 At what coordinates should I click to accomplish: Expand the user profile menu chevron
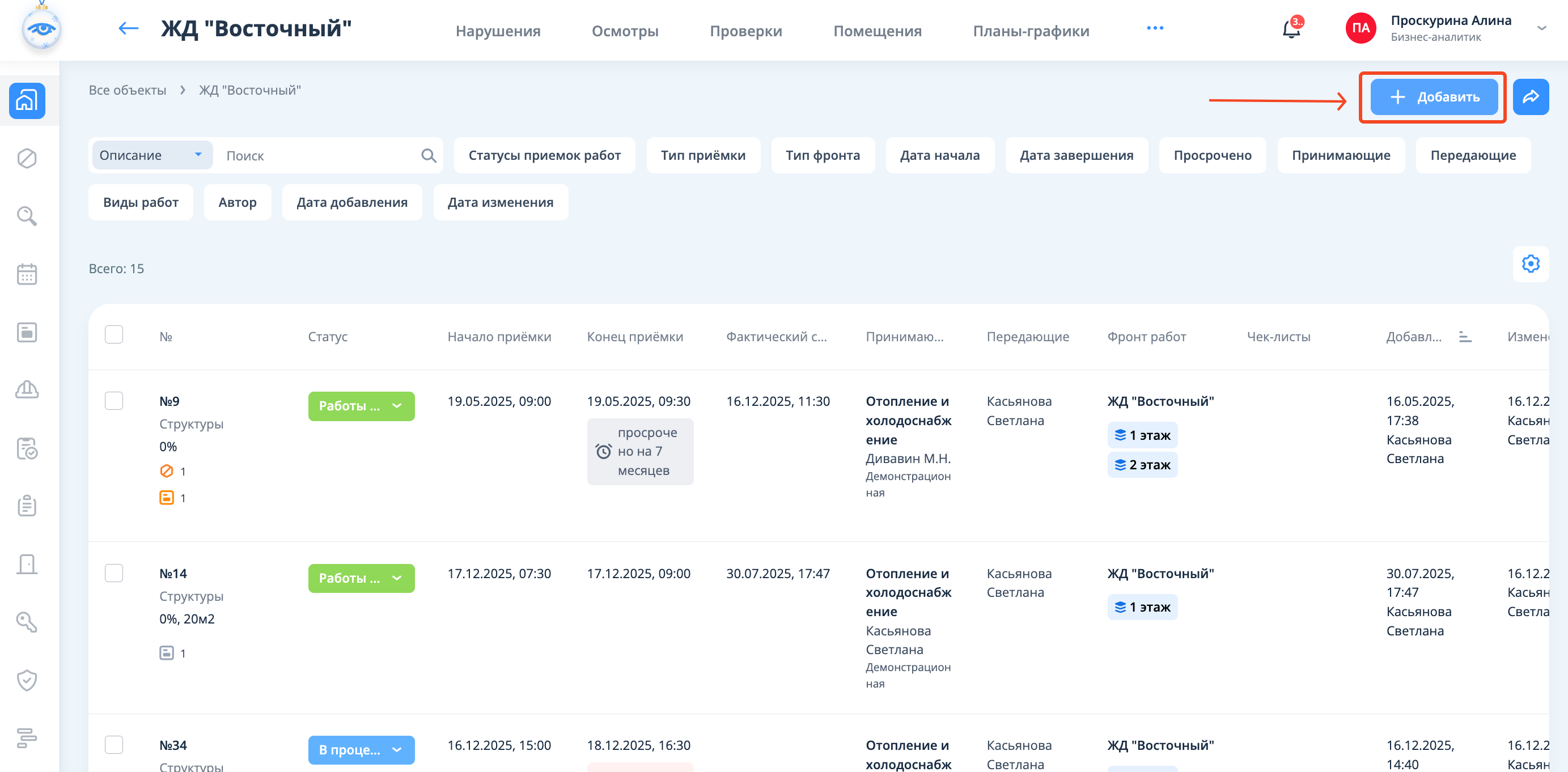1541,28
